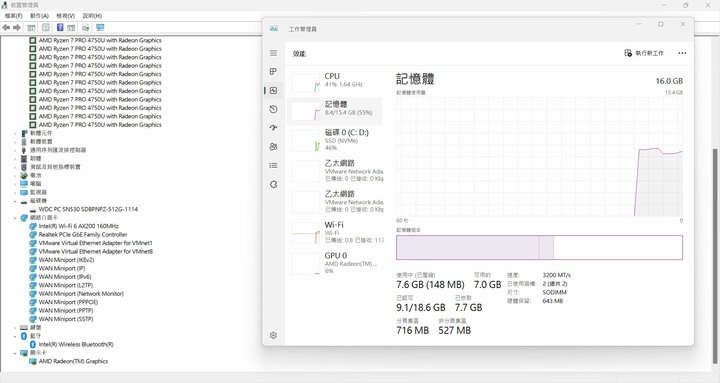This screenshot has width=720, height=383.
Task: Click the 鍵盤 keyboard category icon
Action: 24,327
